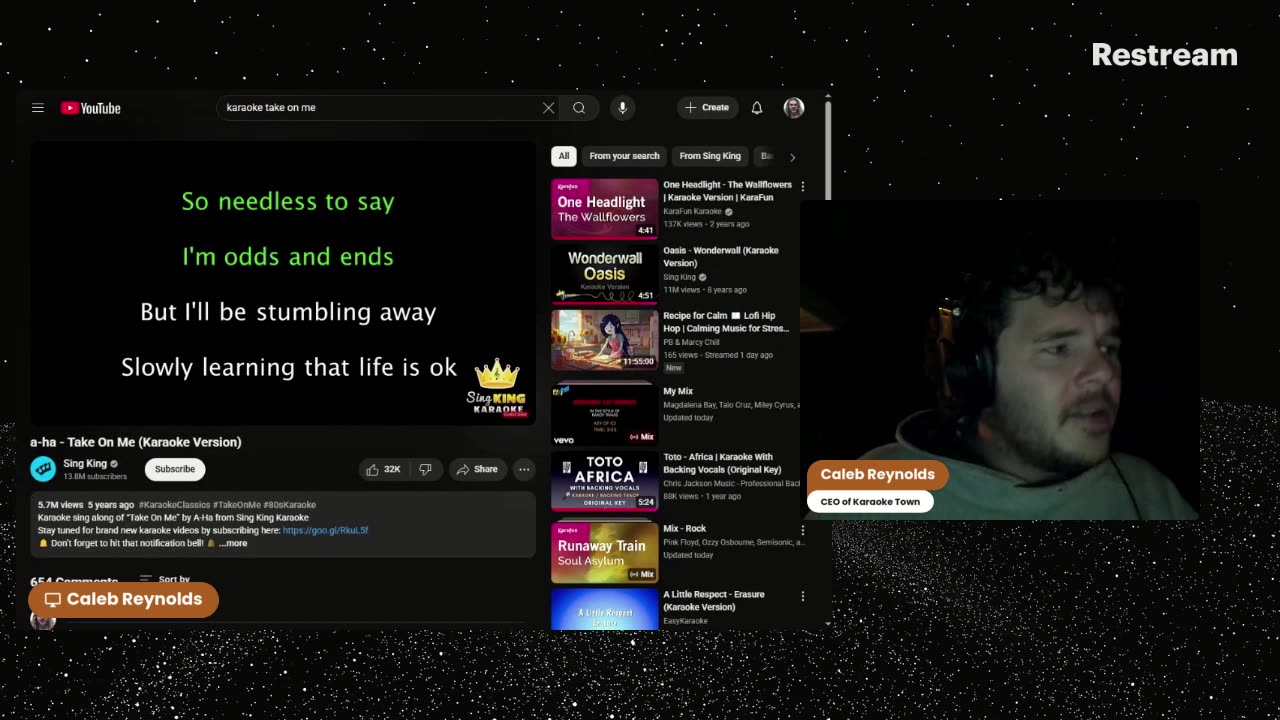Advance filter chips with right chevron
Image resolution: width=1280 pixels, height=720 pixels.
click(792, 157)
